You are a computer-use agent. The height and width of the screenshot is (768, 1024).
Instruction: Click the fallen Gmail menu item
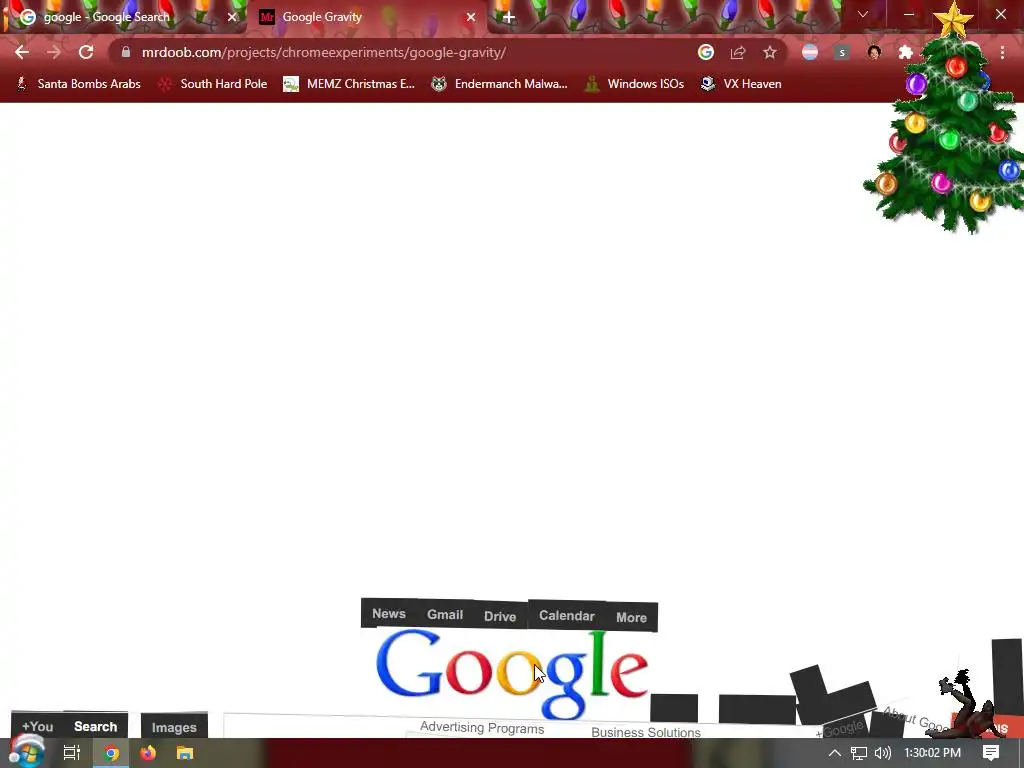(445, 615)
